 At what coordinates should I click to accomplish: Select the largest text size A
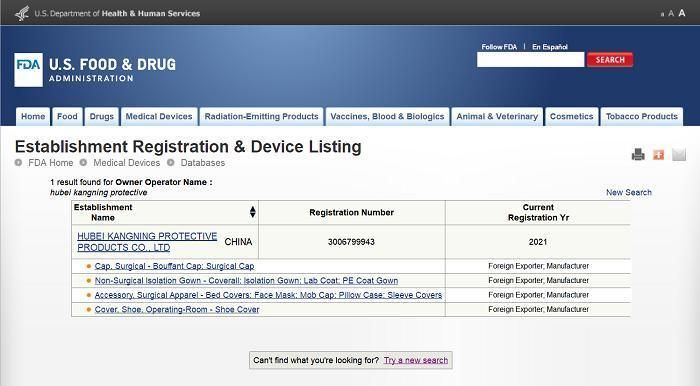click(x=682, y=13)
